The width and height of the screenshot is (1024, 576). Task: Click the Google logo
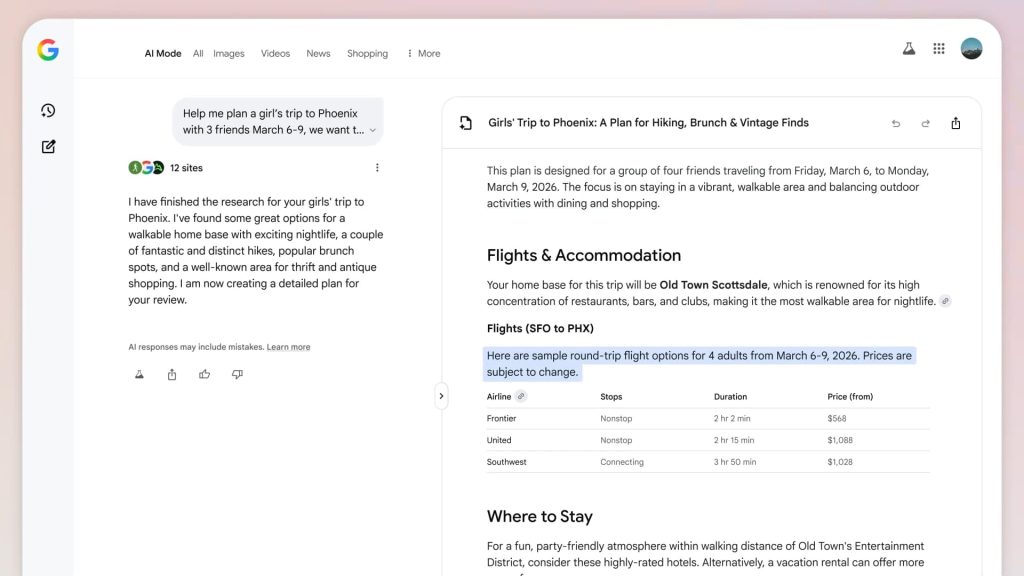point(48,50)
